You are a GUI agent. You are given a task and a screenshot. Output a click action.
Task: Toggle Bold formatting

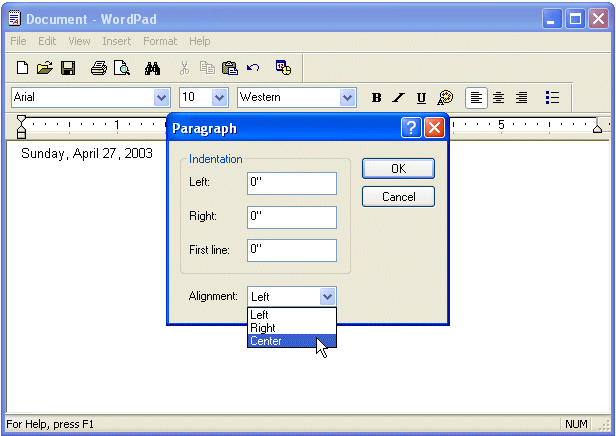click(x=376, y=97)
